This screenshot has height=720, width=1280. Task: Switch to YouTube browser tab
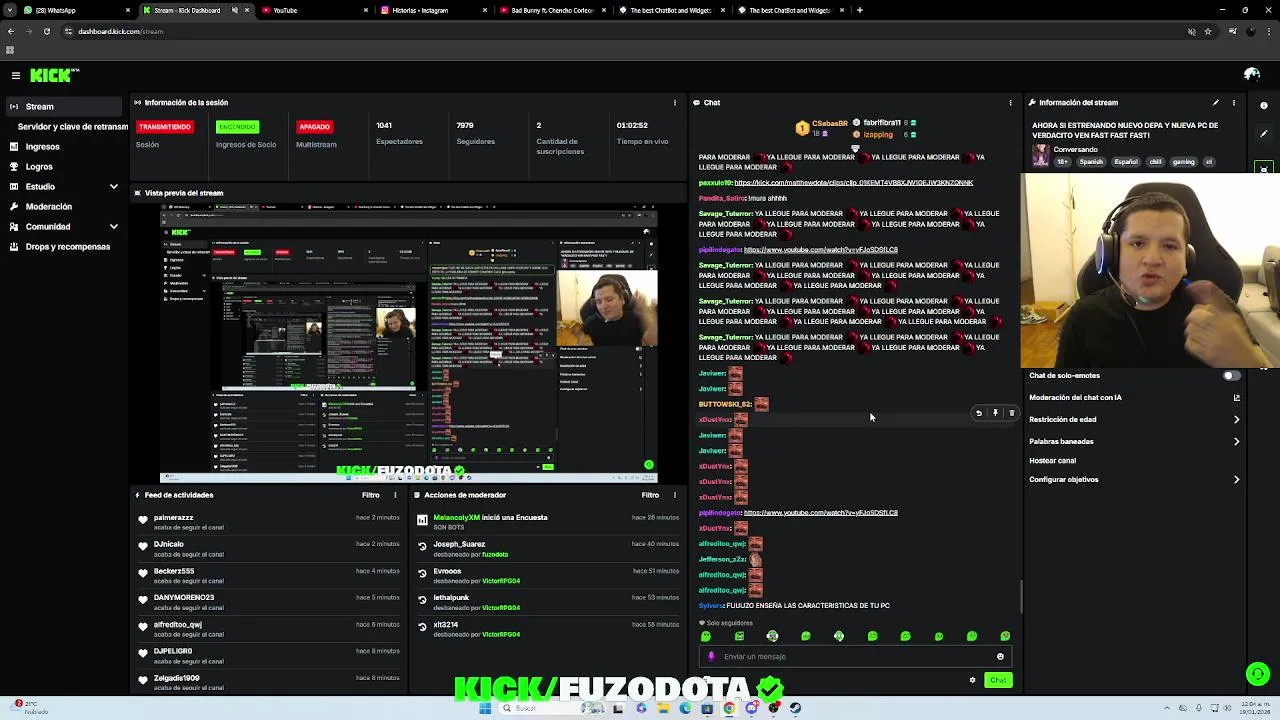[314, 10]
